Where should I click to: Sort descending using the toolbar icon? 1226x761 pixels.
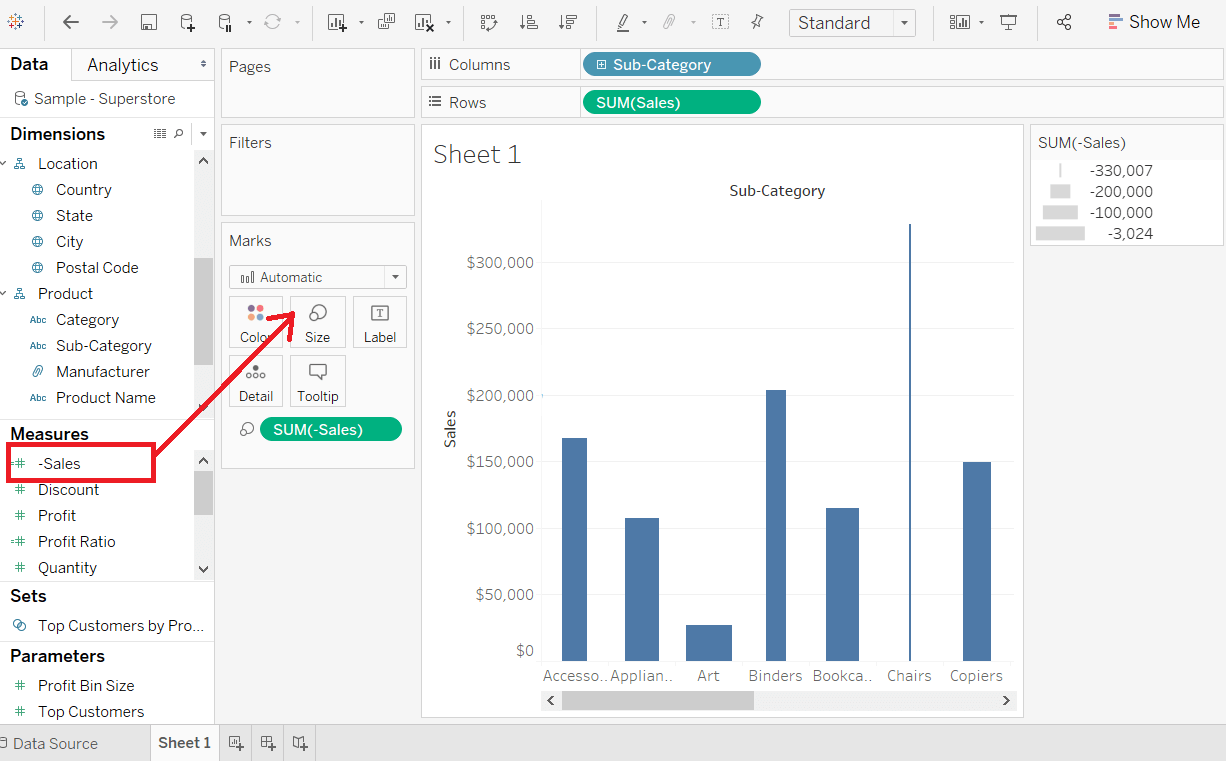pos(568,22)
